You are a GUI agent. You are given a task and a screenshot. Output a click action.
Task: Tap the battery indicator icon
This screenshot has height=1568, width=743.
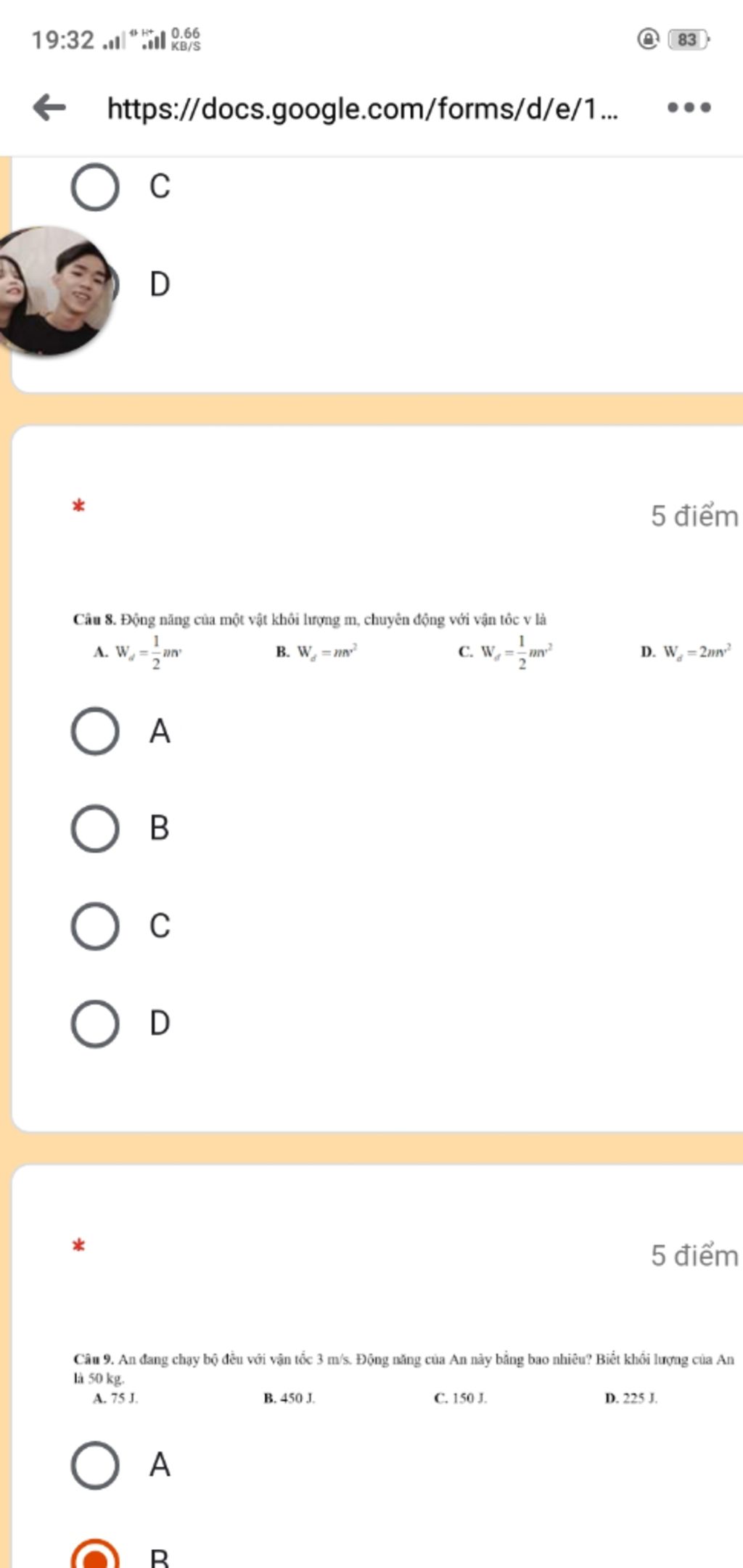coord(689,39)
